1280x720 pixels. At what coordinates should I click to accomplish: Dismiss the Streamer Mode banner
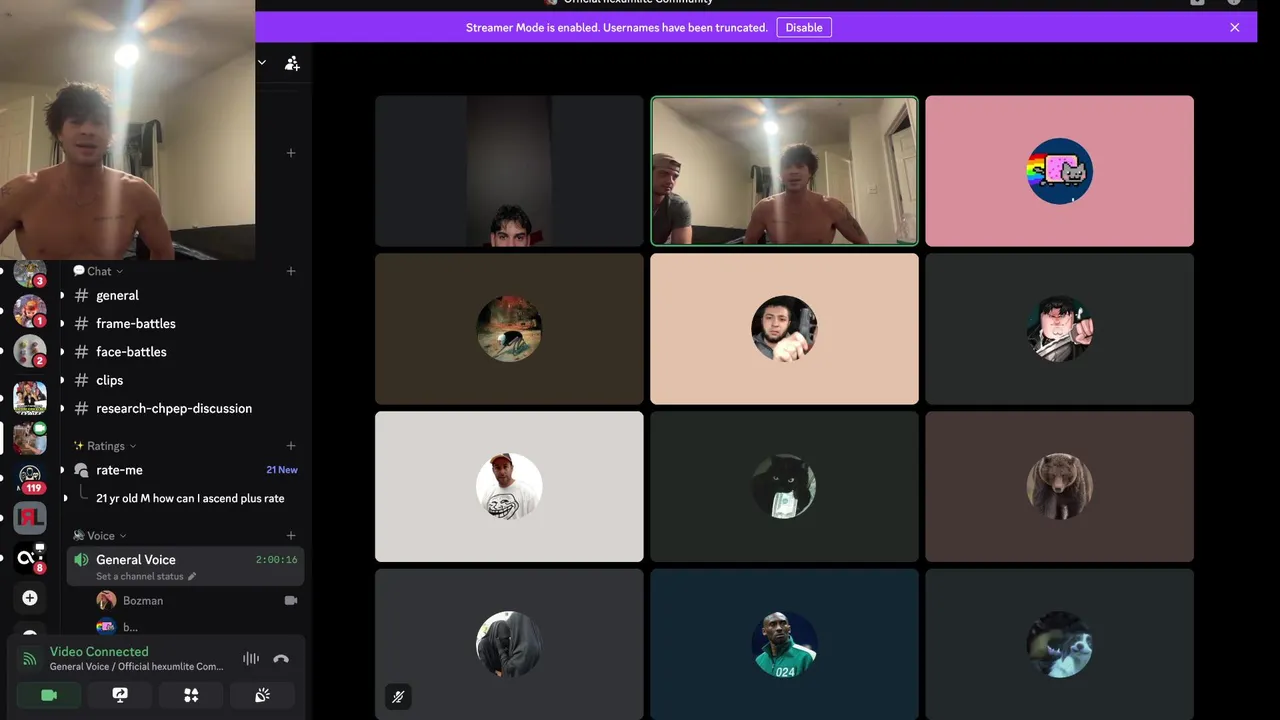coord(1235,28)
